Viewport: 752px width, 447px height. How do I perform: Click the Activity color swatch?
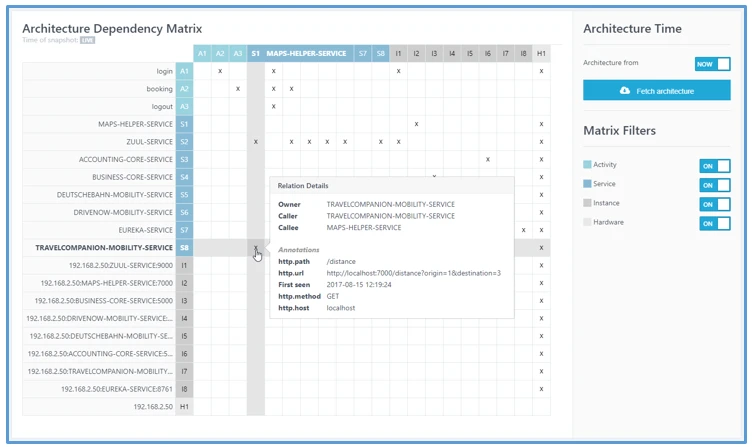[587, 165]
